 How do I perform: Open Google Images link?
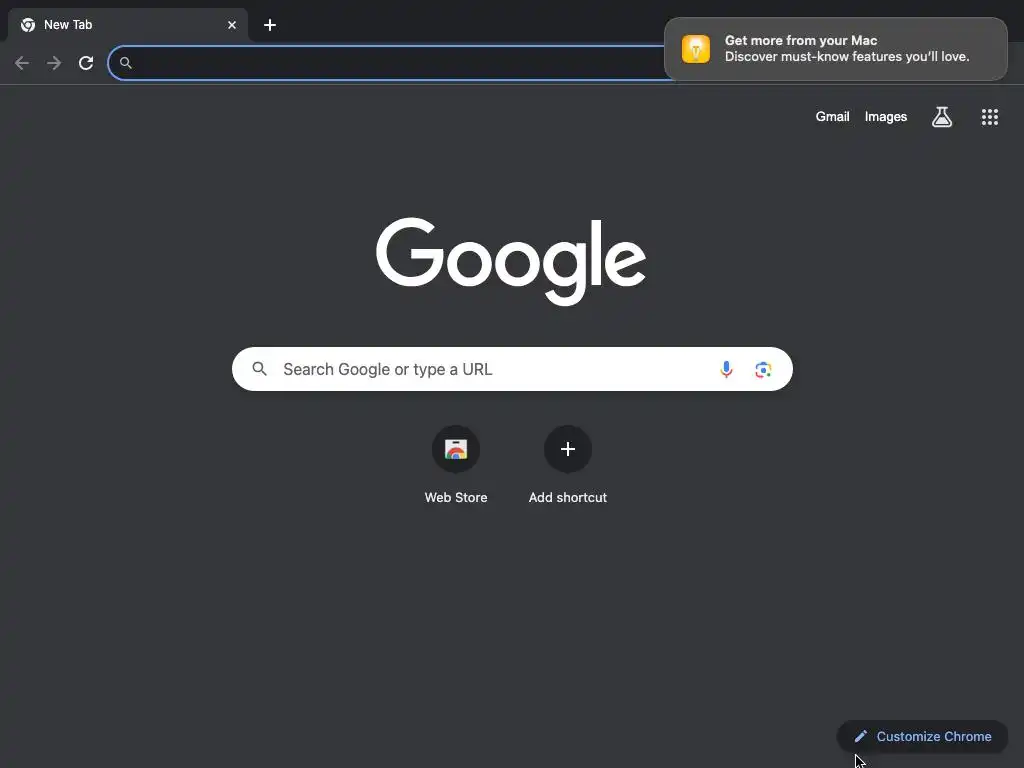[x=886, y=117]
